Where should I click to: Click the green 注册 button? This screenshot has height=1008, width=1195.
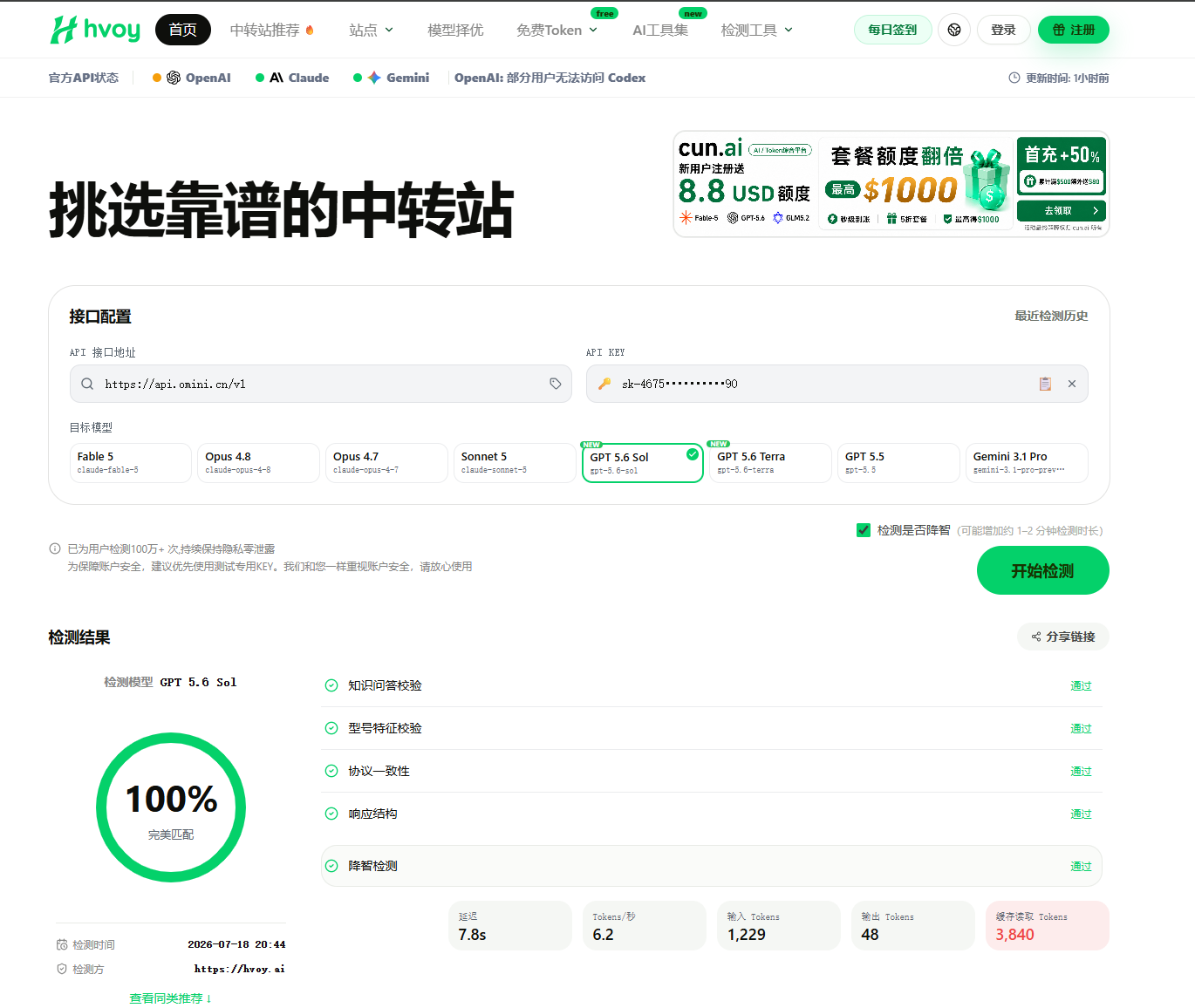click(1074, 30)
